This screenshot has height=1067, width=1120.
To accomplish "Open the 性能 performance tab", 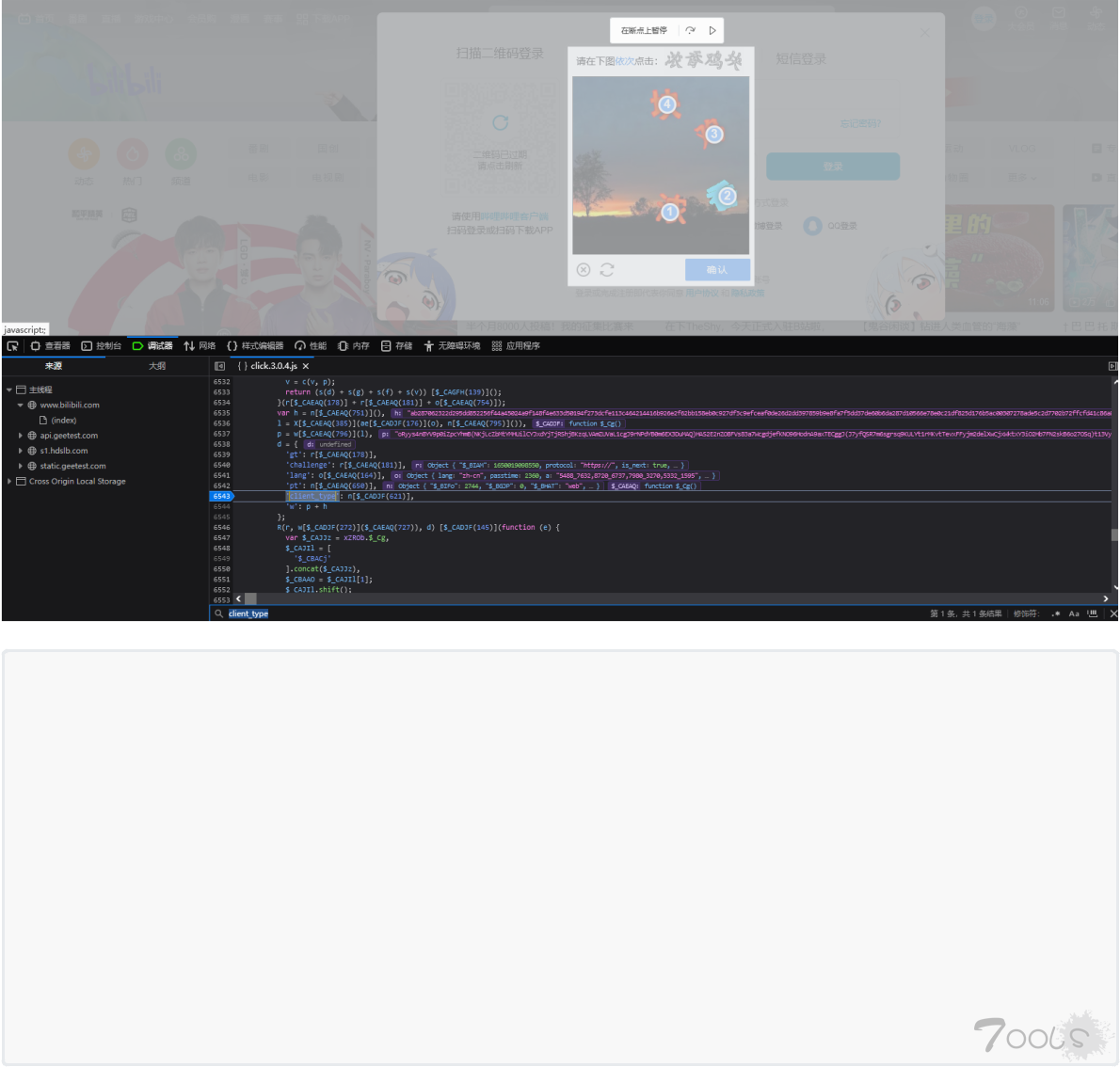I will point(311,345).
